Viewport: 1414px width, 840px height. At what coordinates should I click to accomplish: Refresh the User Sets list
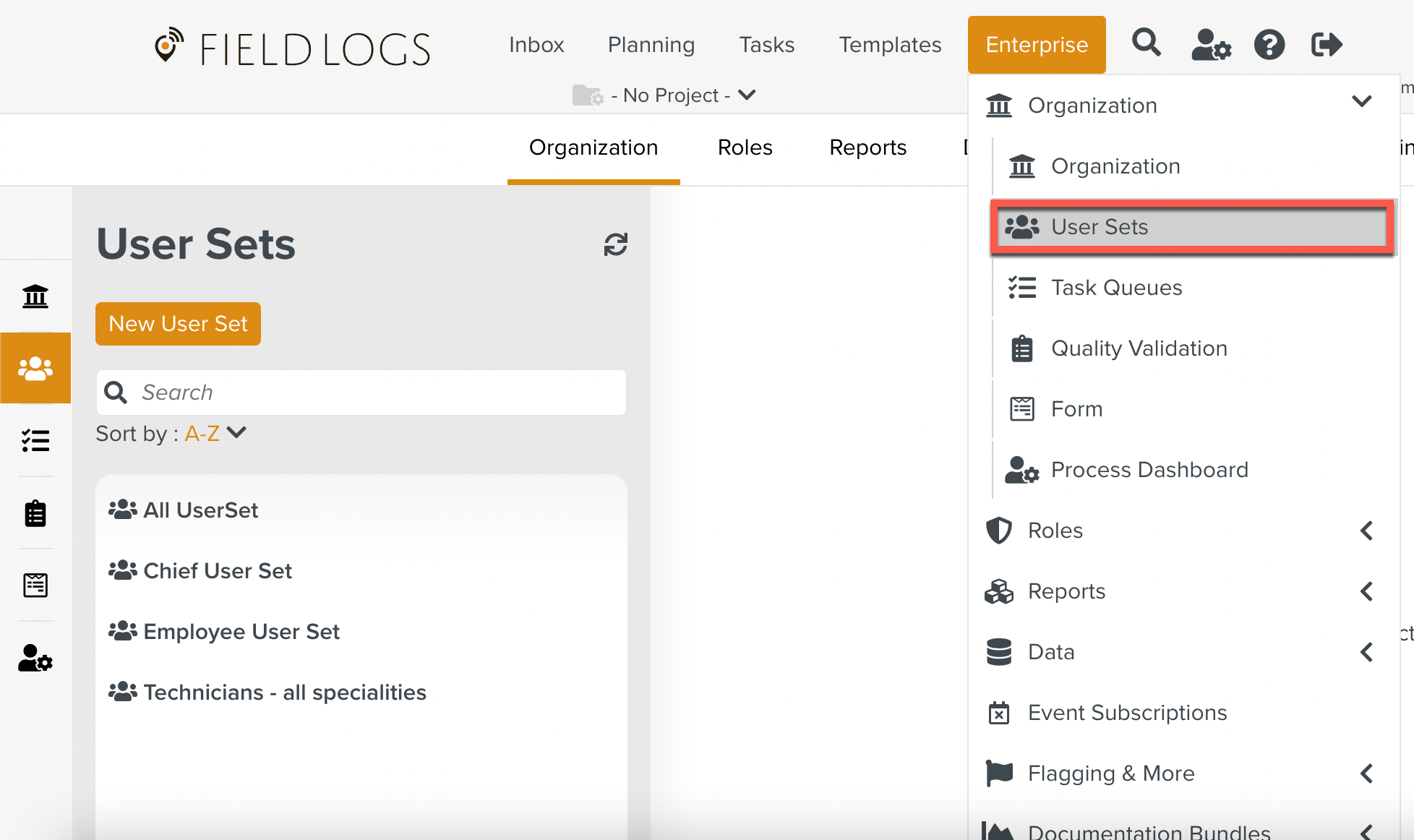(615, 244)
